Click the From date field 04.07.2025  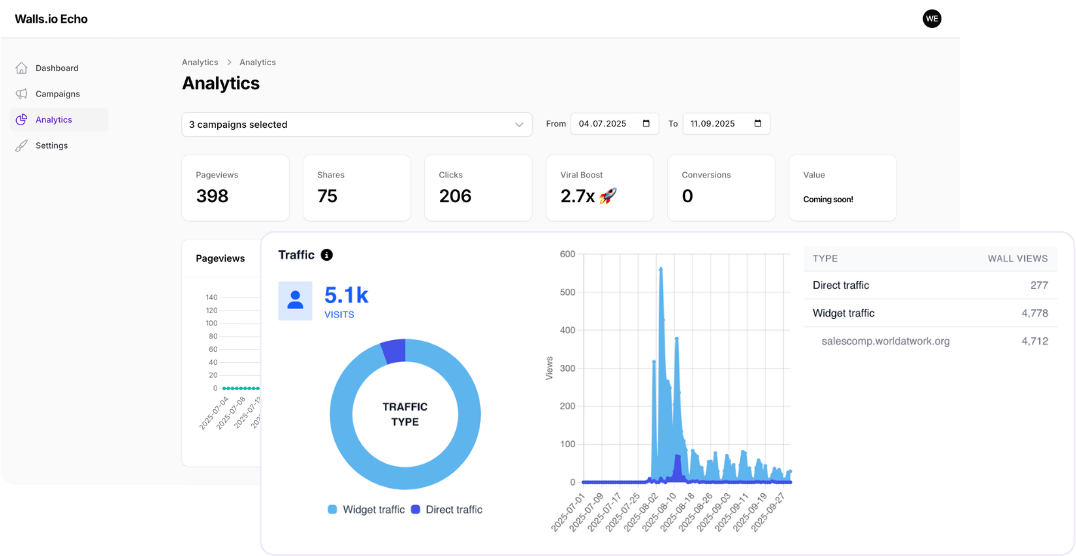[614, 124]
